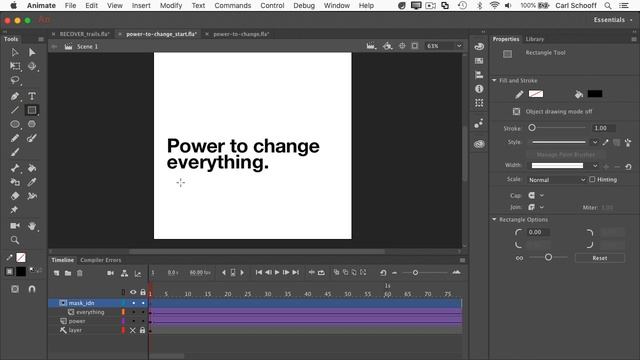Select the Hand tool
Viewport: 640px width, 360px height.
point(32,226)
